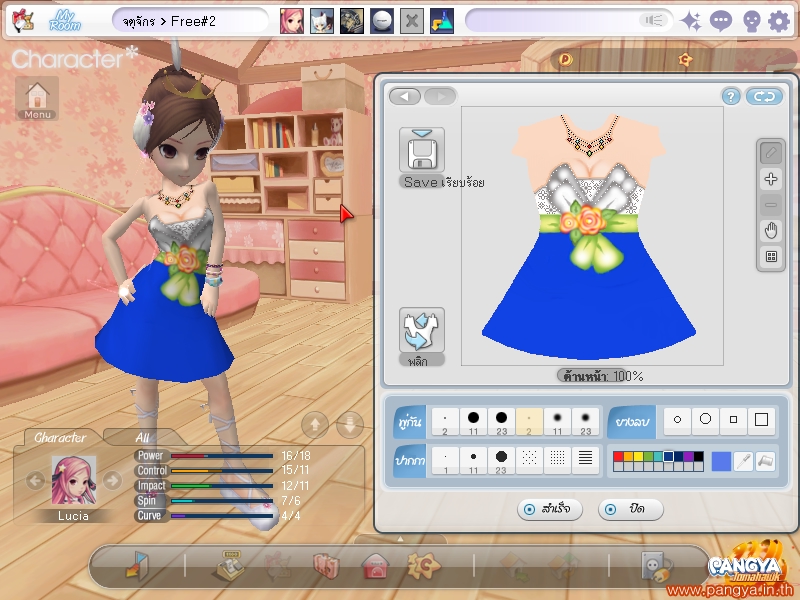Select the eyedropper color picker tool
This screenshot has height=600, width=800.
point(743,461)
